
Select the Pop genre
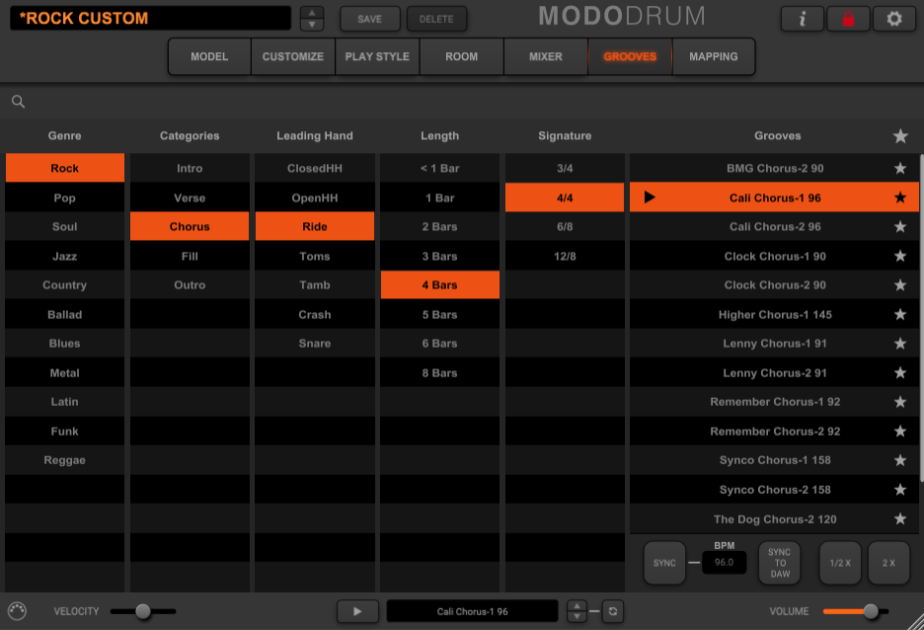pyautogui.click(x=65, y=198)
